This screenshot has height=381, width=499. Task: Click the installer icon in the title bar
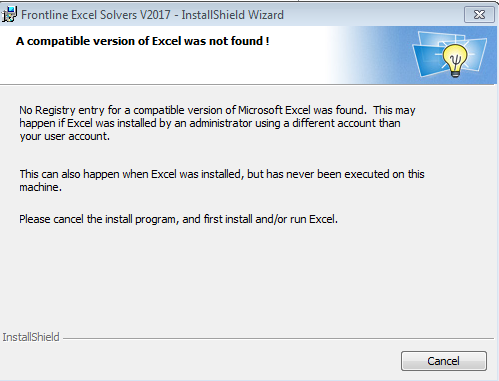click(x=9, y=15)
